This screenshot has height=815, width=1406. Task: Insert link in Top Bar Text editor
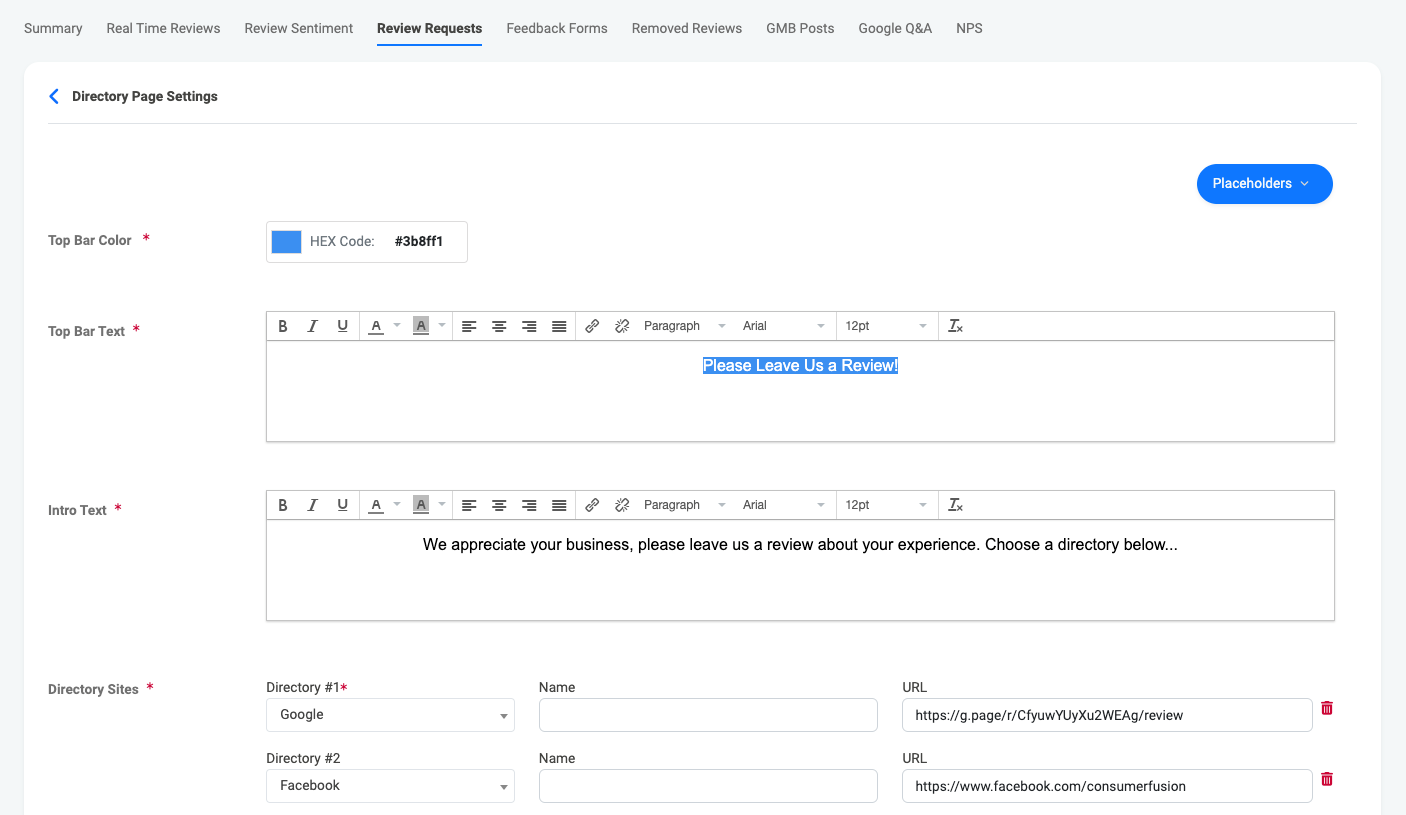[592, 326]
